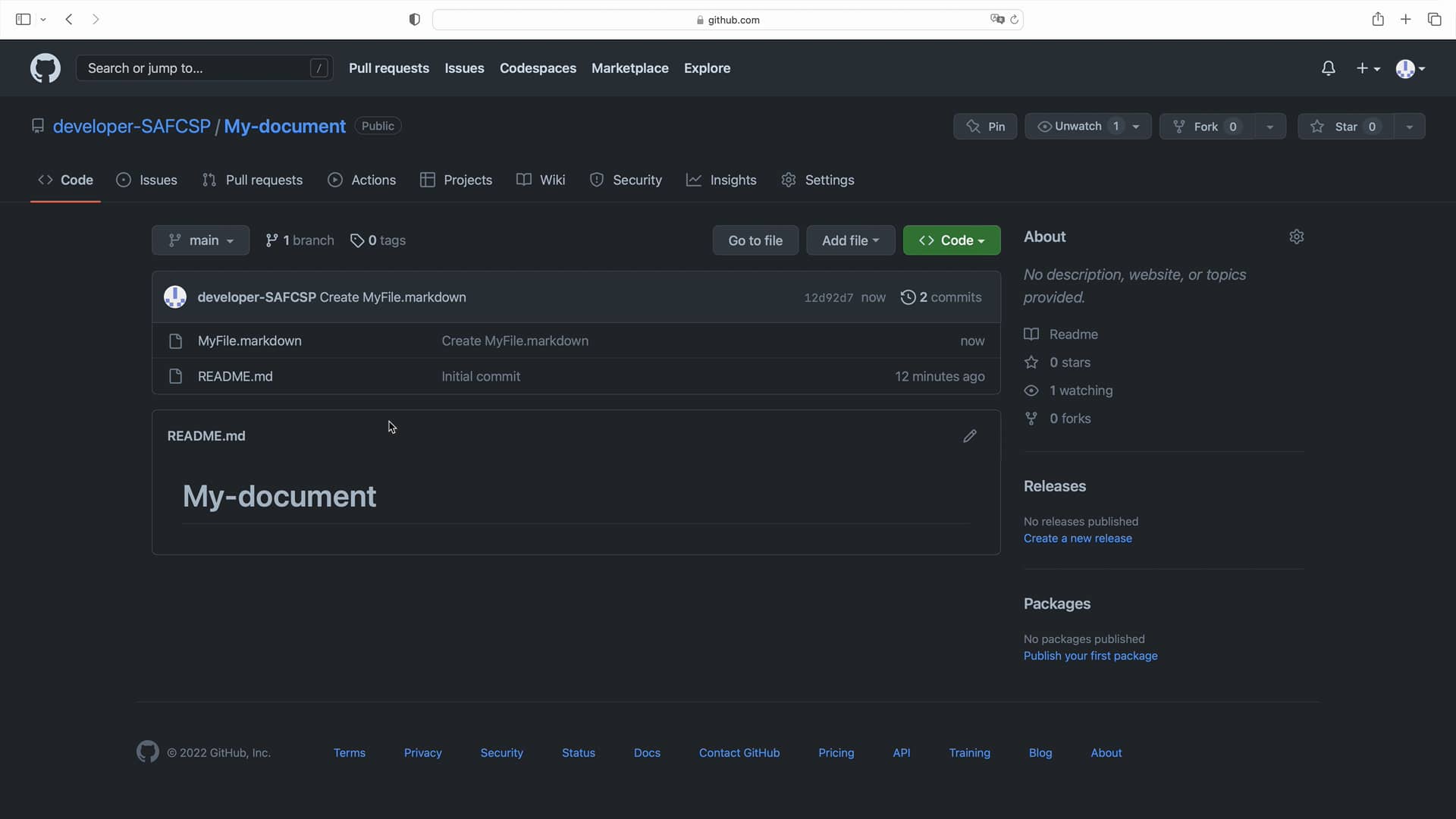The width and height of the screenshot is (1456, 819).
Task: Expand the Add file dropdown
Action: pos(850,240)
